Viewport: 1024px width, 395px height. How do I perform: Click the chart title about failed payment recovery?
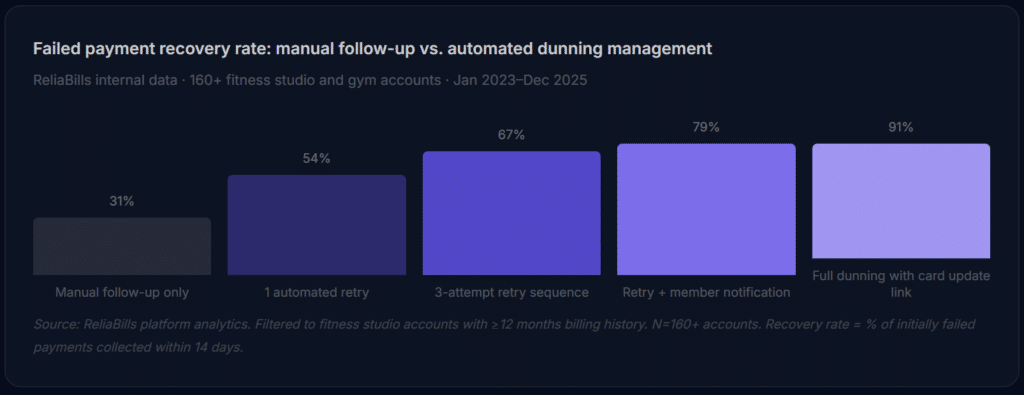pos(372,49)
